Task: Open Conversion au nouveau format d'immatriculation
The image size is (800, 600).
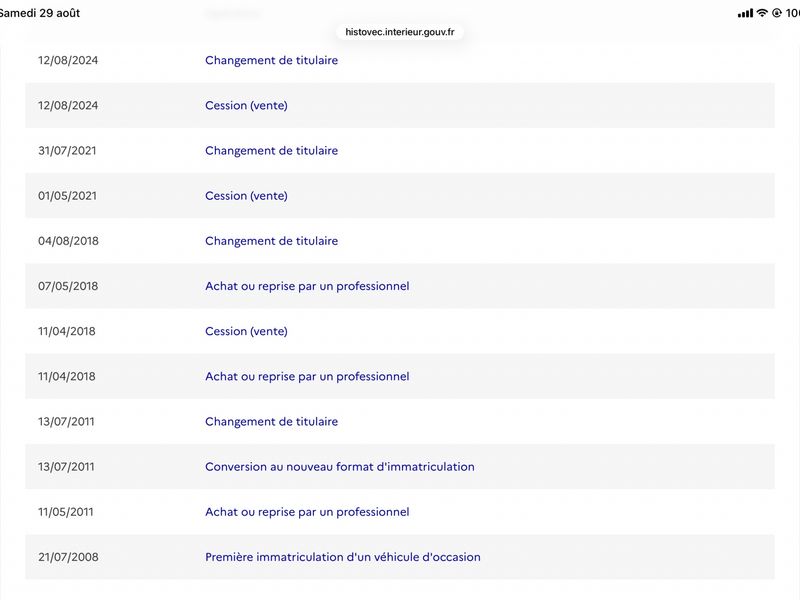Action: pos(340,467)
